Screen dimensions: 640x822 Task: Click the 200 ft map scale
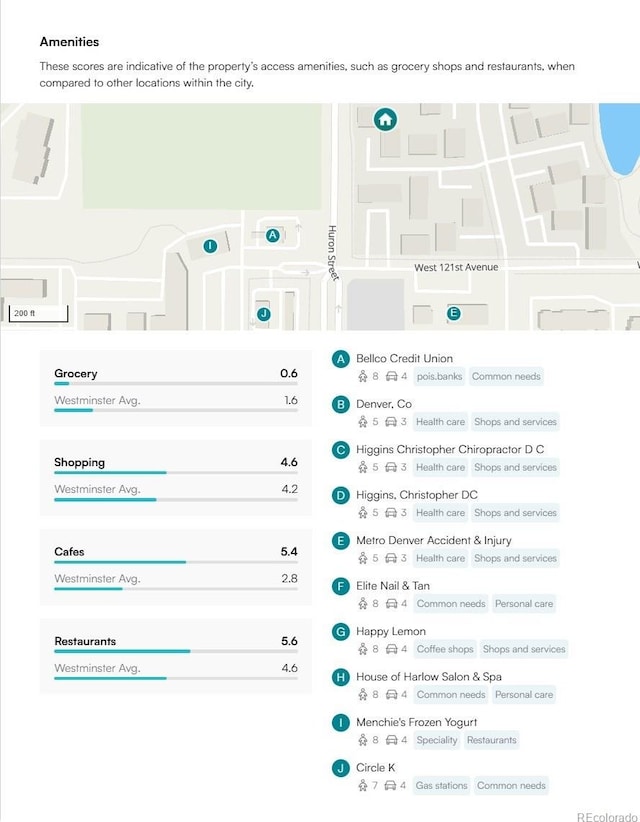38,313
